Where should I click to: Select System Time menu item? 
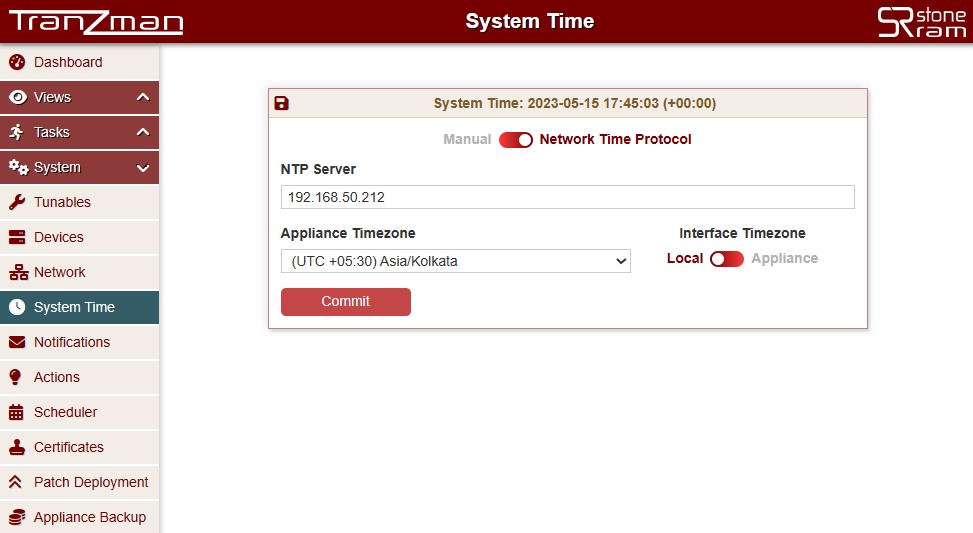[74, 307]
